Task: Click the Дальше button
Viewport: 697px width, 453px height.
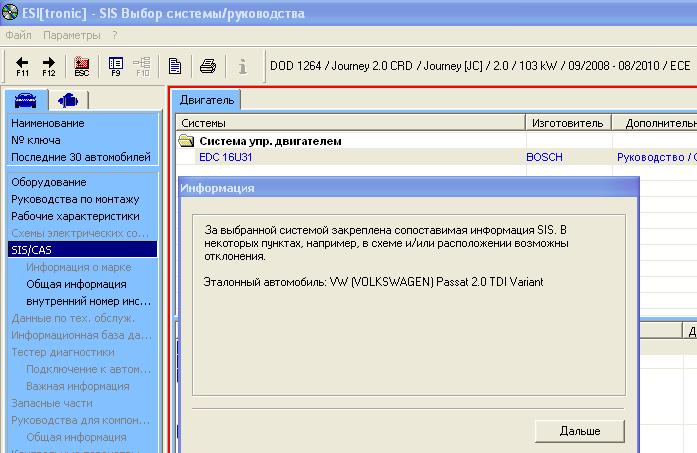Action: pyautogui.click(x=580, y=431)
